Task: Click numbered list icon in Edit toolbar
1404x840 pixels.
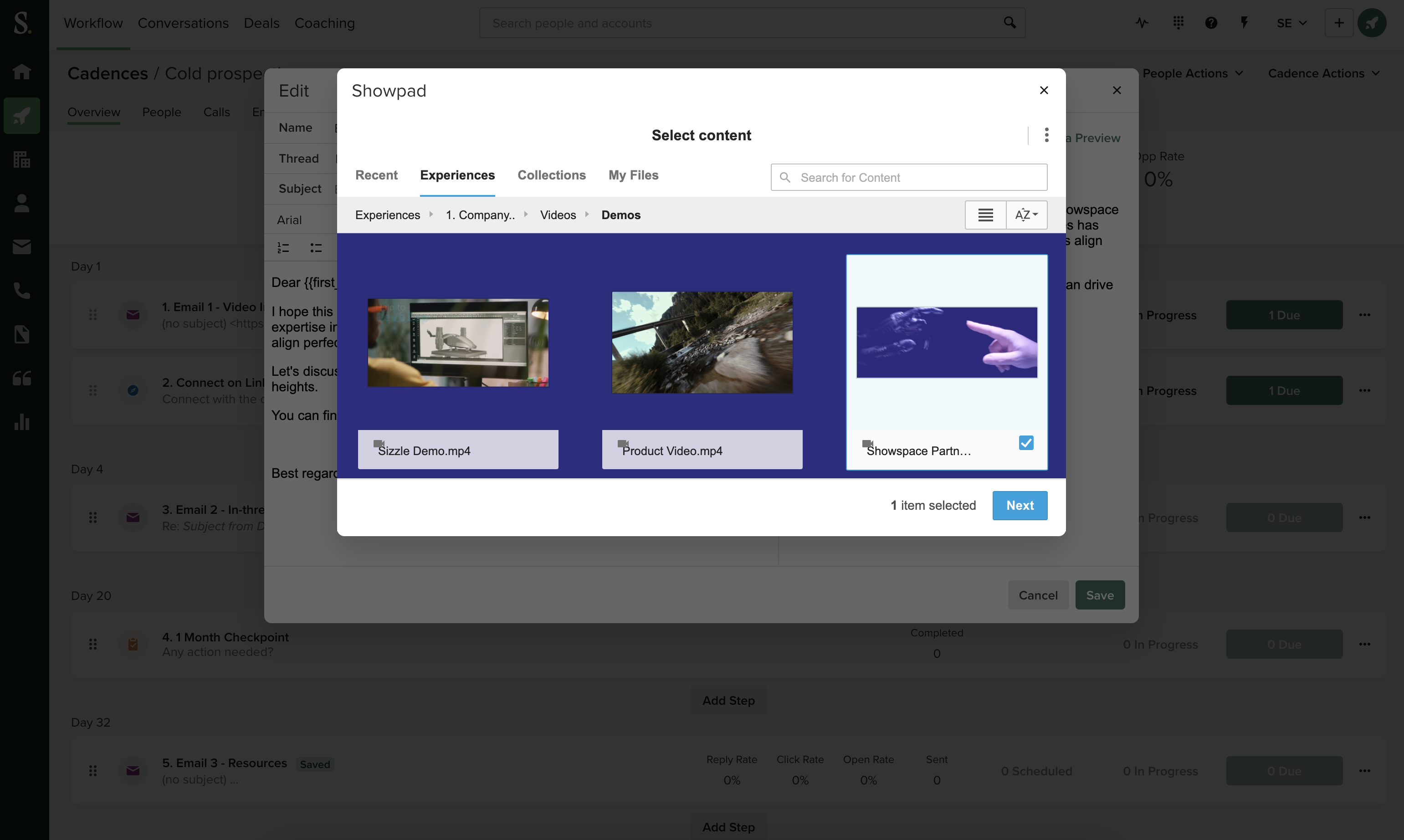Action: point(283,247)
